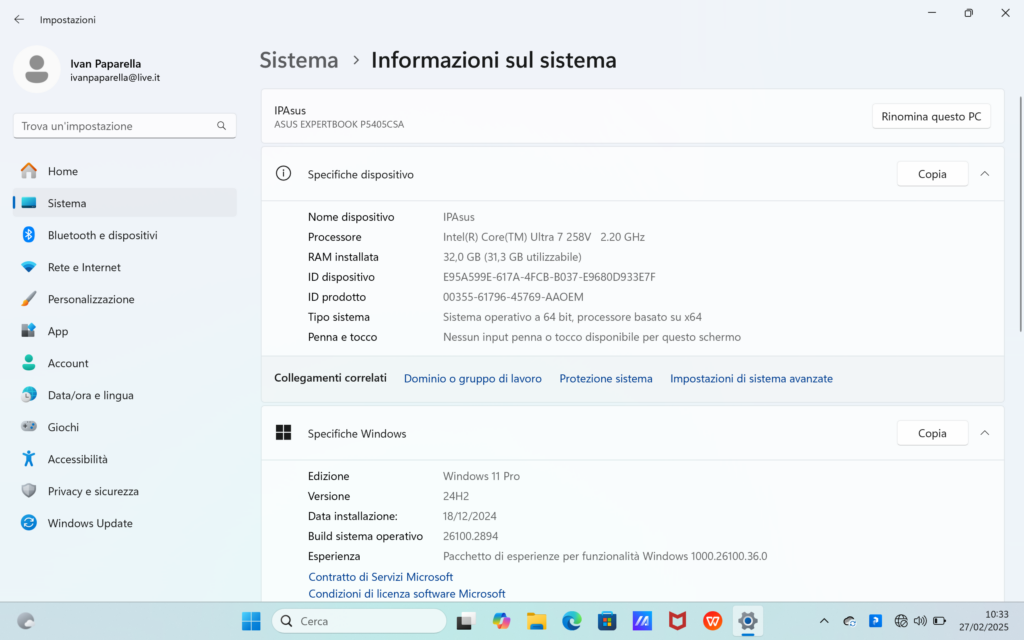Image resolution: width=1024 pixels, height=640 pixels.
Task: Copy device specs with Copia button
Action: click(x=932, y=174)
